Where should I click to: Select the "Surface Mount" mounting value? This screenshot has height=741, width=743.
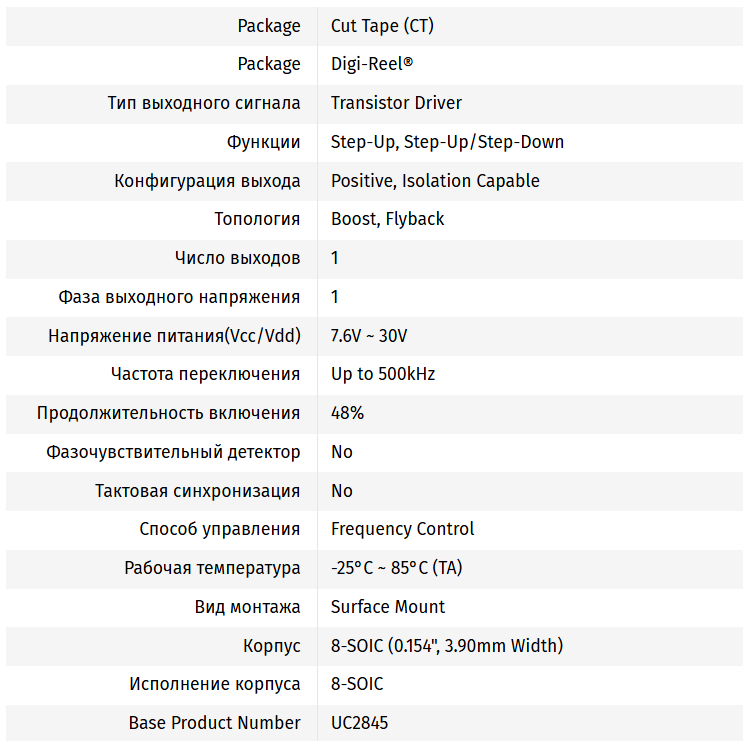(x=388, y=607)
